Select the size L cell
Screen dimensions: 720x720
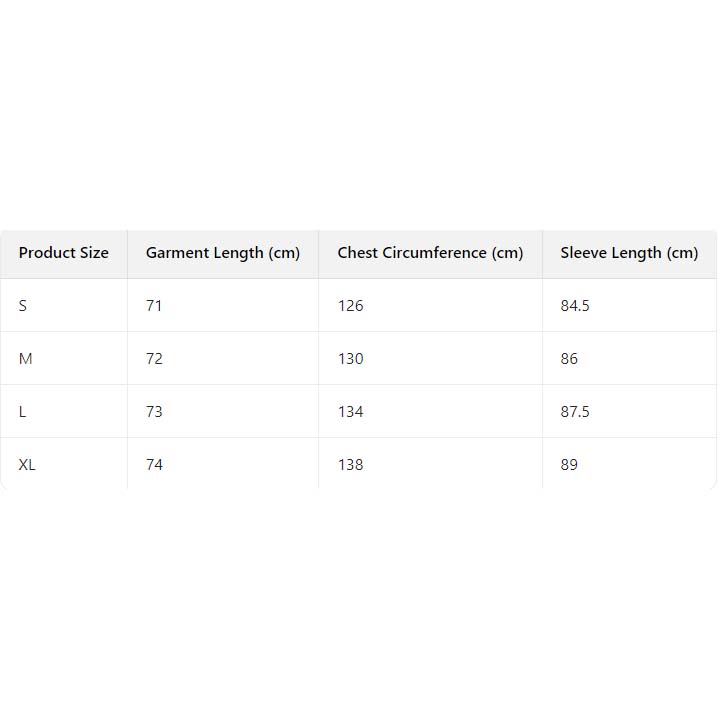point(23,412)
